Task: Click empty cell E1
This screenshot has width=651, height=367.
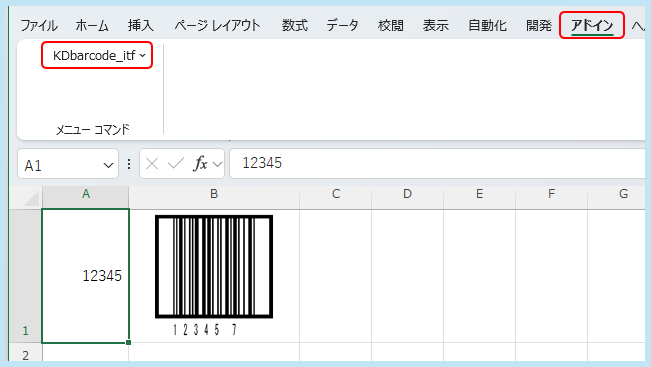Action: tap(479, 276)
